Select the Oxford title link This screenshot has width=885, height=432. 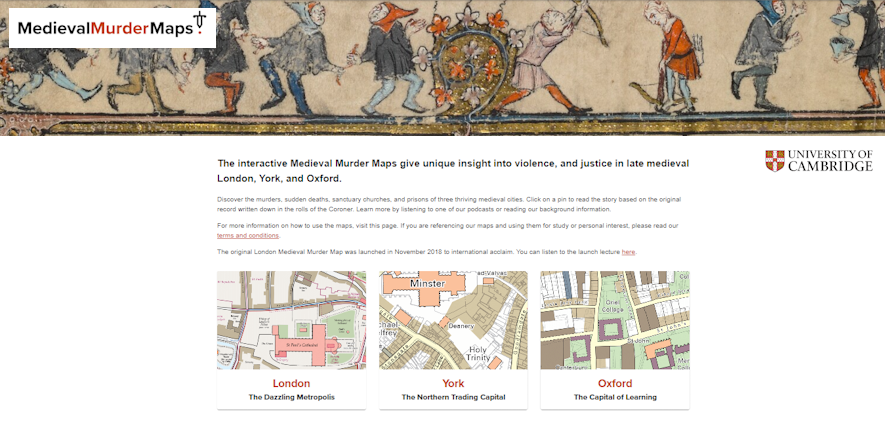[x=615, y=384]
